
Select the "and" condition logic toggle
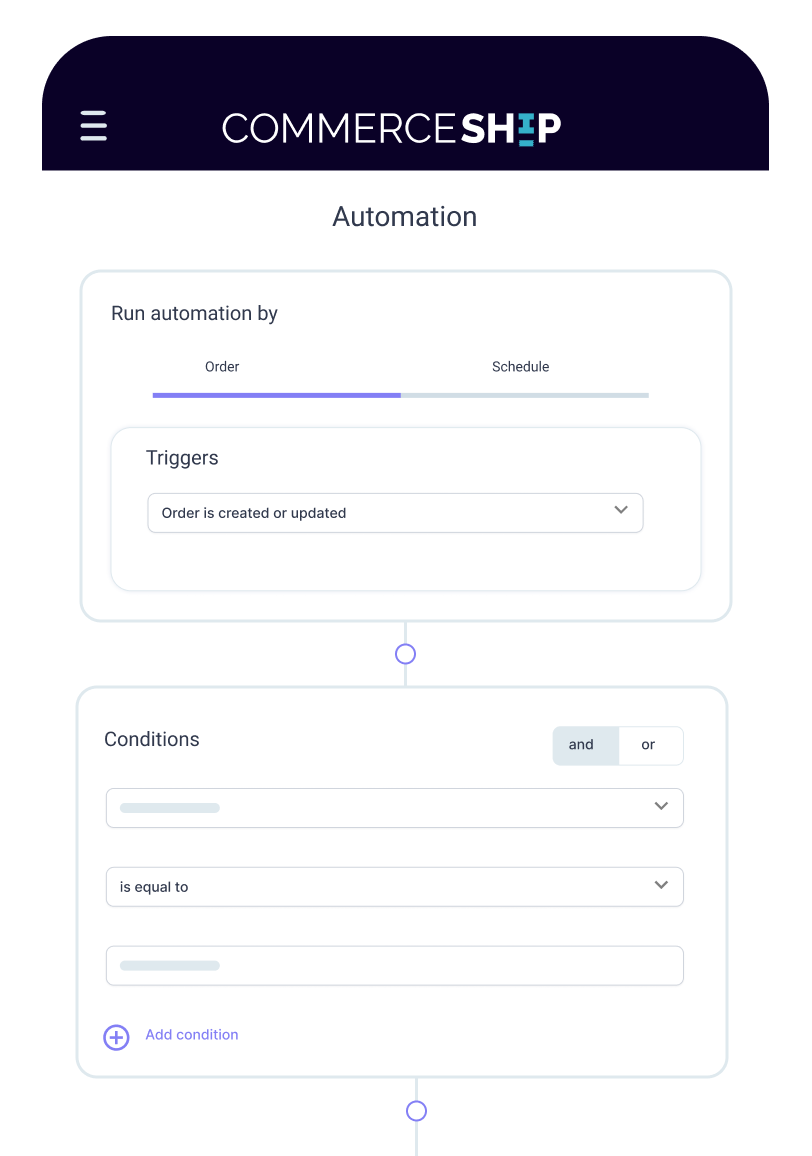pos(581,745)
